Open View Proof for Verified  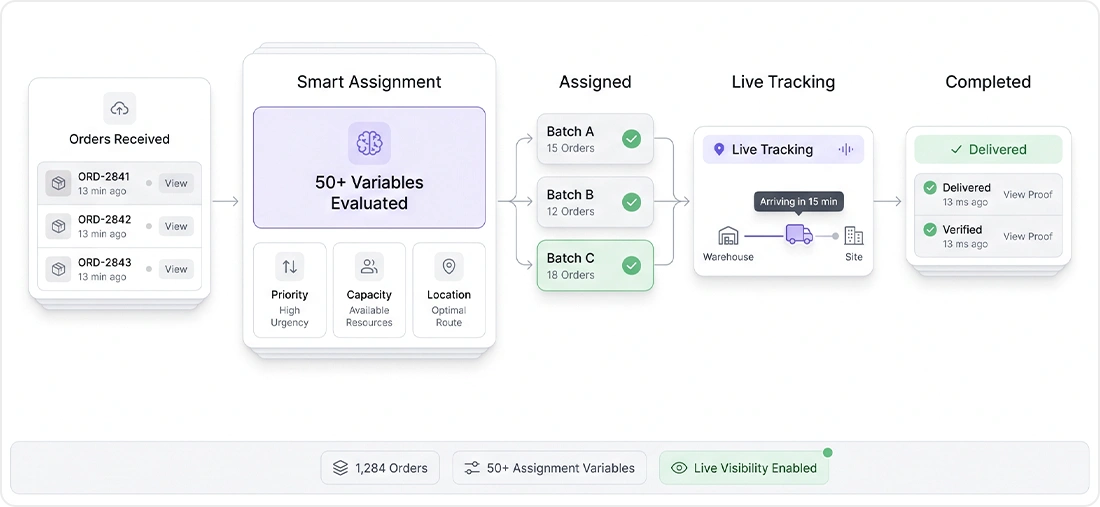pos(1028,236)
